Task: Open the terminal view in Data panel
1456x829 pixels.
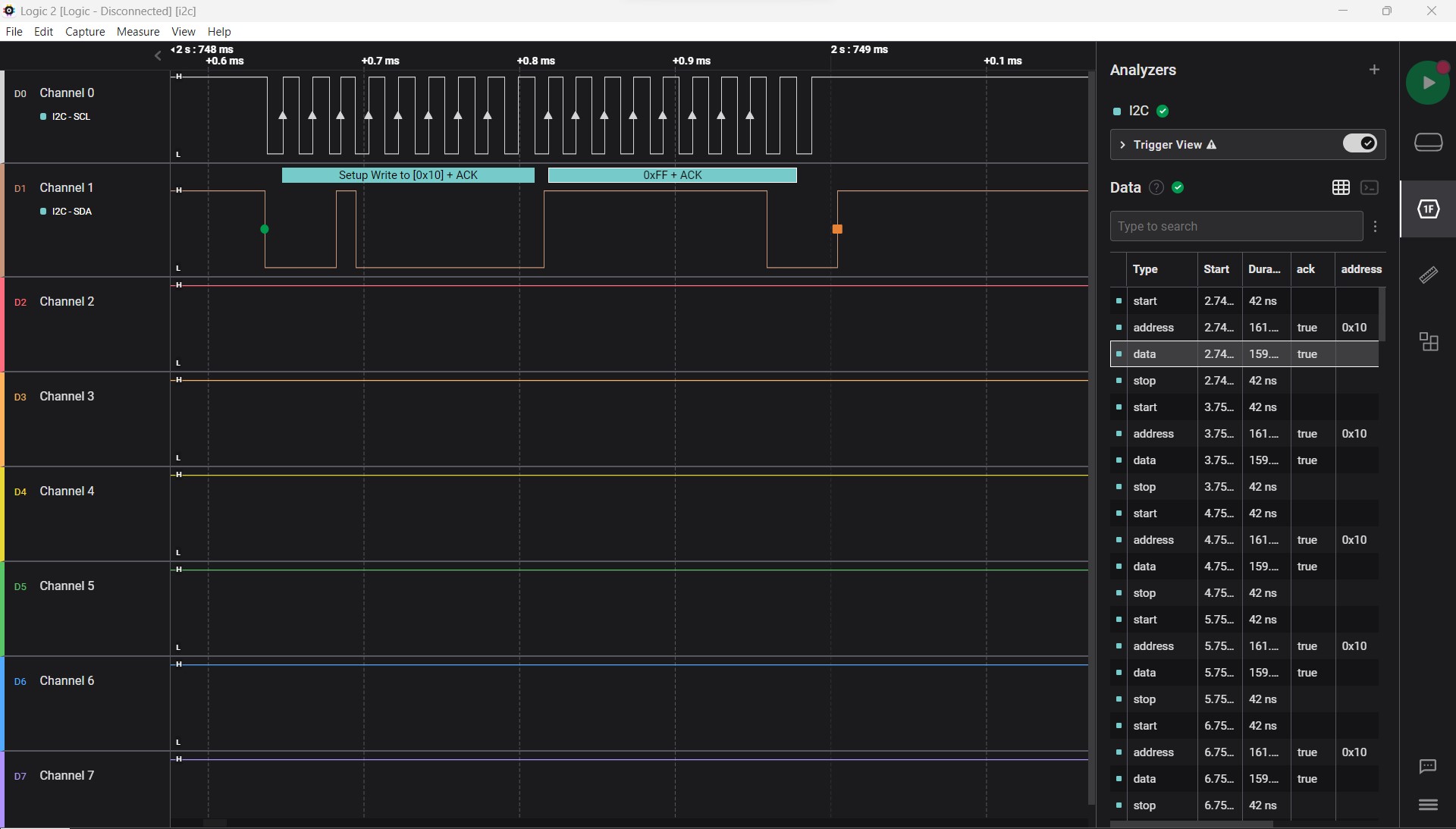Action: pos(1370,187)
